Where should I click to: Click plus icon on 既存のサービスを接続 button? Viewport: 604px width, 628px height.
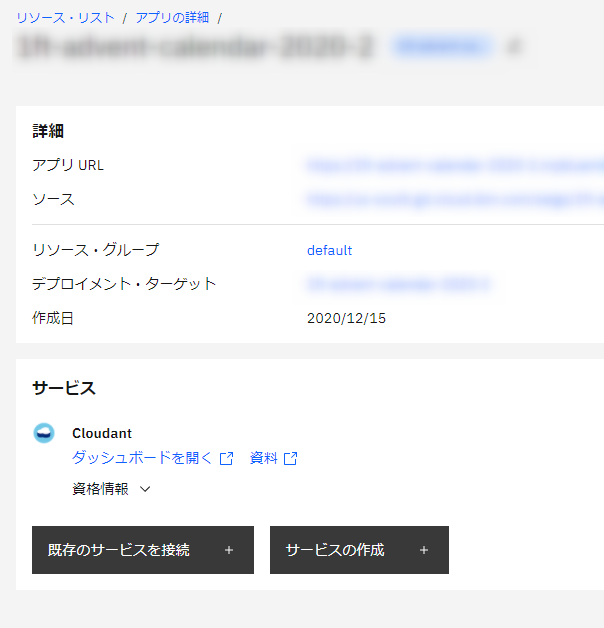click(229, 550)
